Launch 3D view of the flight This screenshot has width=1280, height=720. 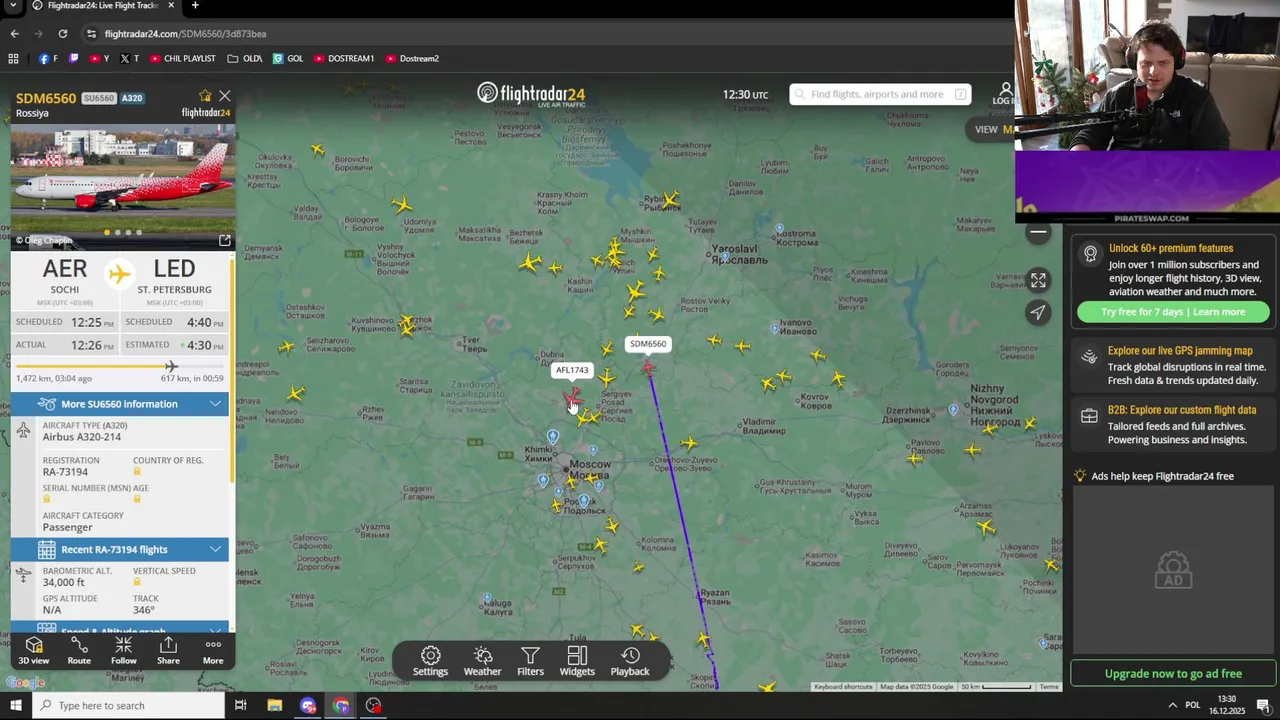coord(33,650)
